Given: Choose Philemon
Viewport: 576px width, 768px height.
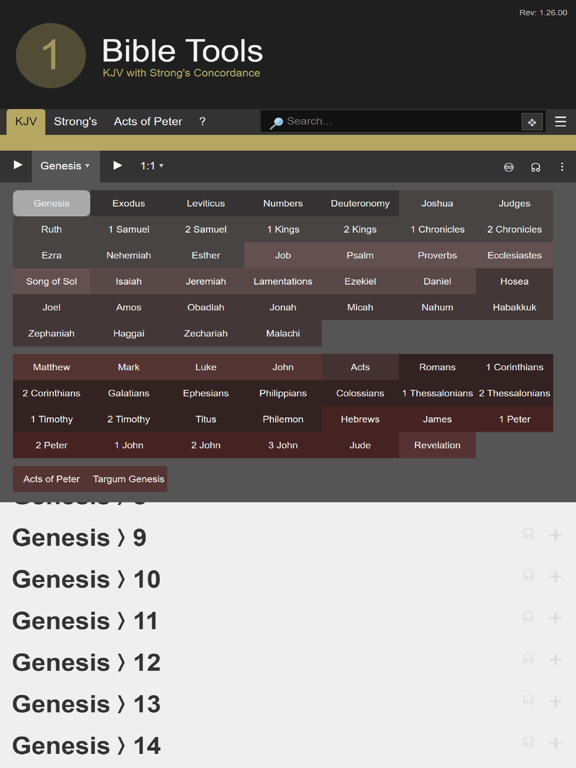Looking at the screenshot, I should (x=283, y=419).
